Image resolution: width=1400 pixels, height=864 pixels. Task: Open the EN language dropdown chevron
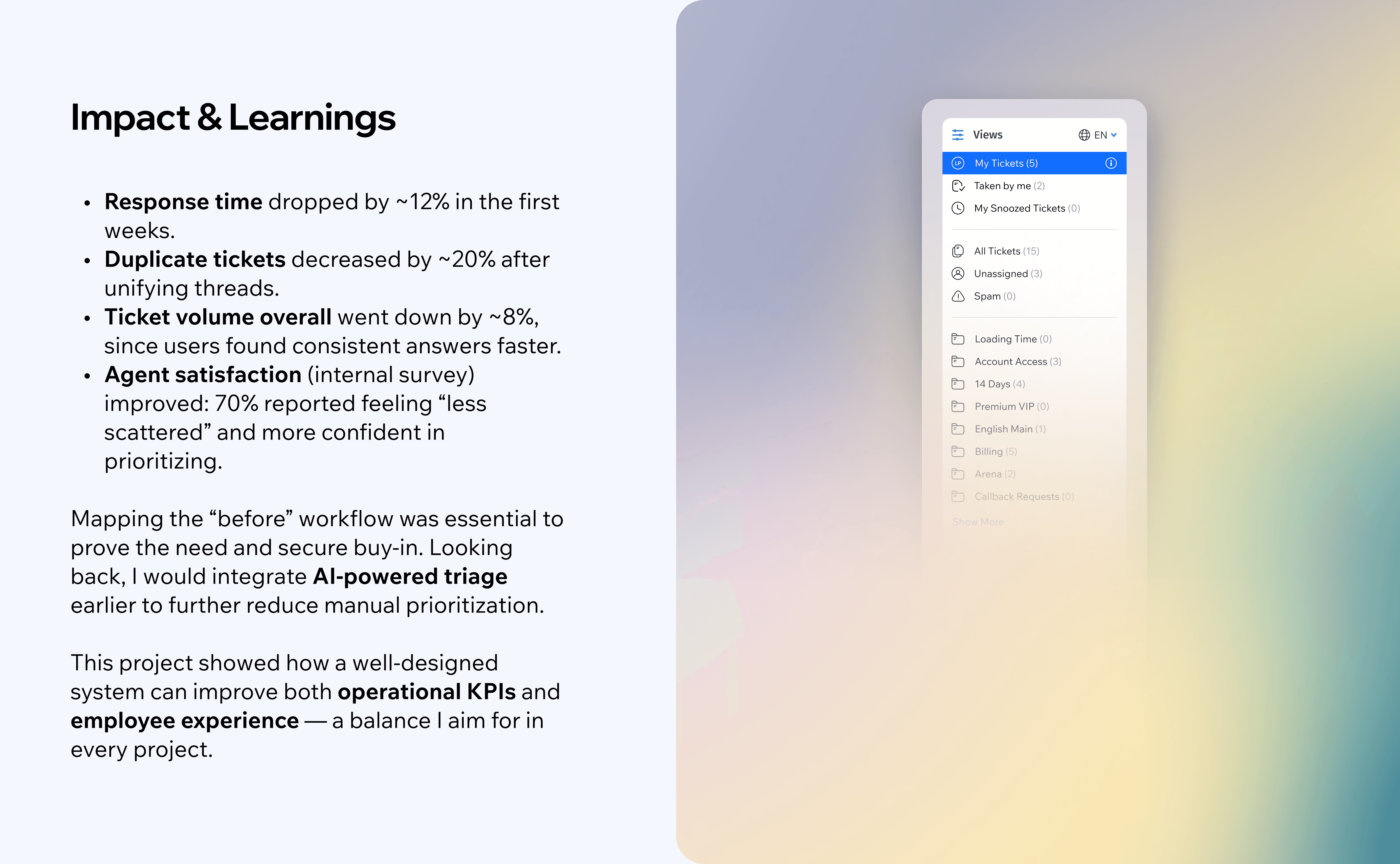coord(1113,135)
